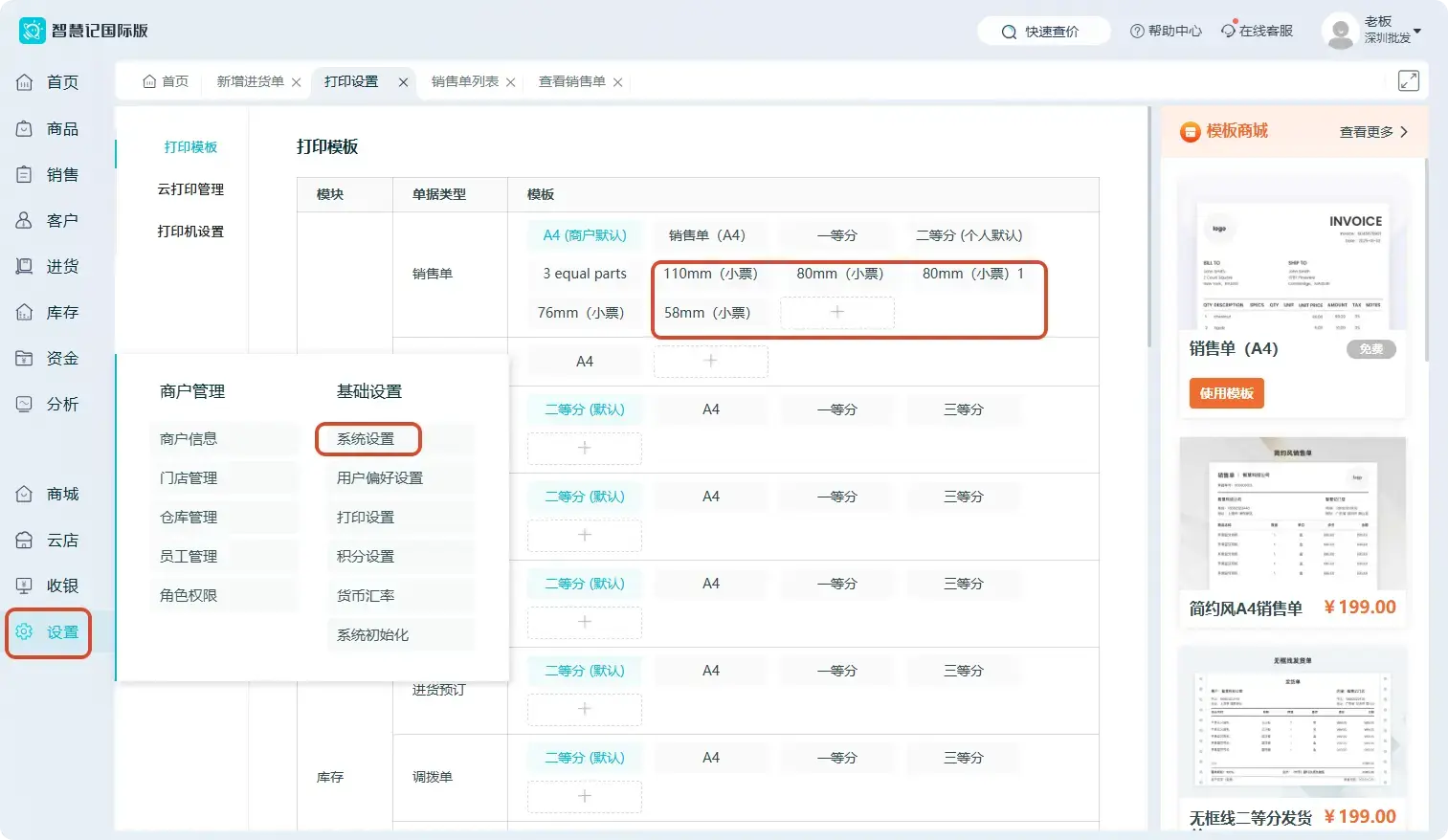Click the 设置 gear icon in sidebar

(25, 631)
